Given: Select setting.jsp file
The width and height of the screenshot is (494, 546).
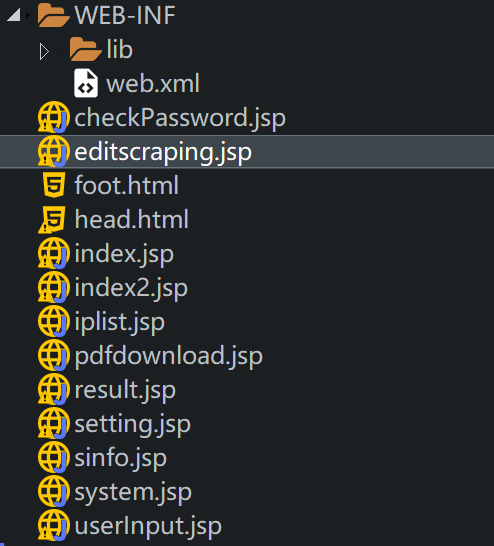Looking at the screenshot, I should [133, 424].
